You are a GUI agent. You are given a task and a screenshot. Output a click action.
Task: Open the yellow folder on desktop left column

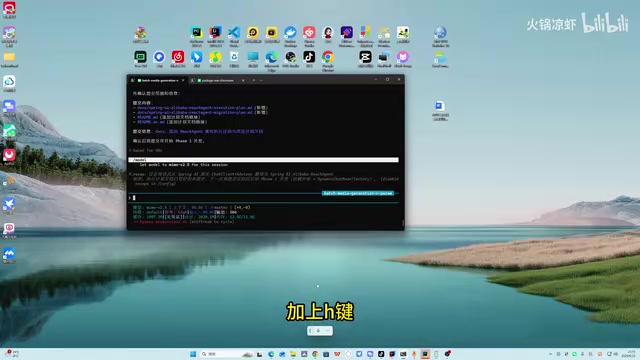(9, 59)
